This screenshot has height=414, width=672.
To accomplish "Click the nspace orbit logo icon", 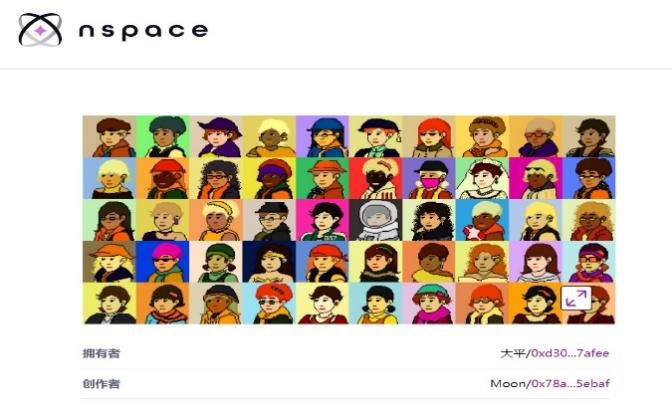I will pos(40,30).
